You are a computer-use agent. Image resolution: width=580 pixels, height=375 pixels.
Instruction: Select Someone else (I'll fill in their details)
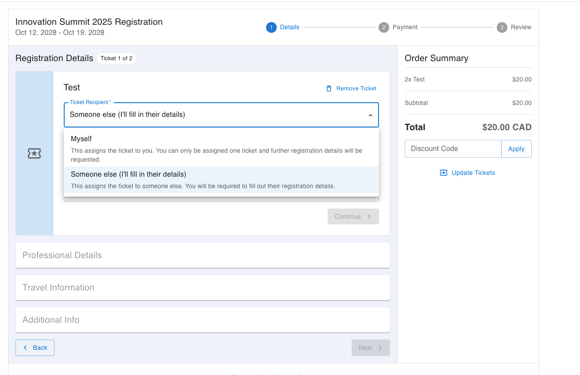(221, 180)
